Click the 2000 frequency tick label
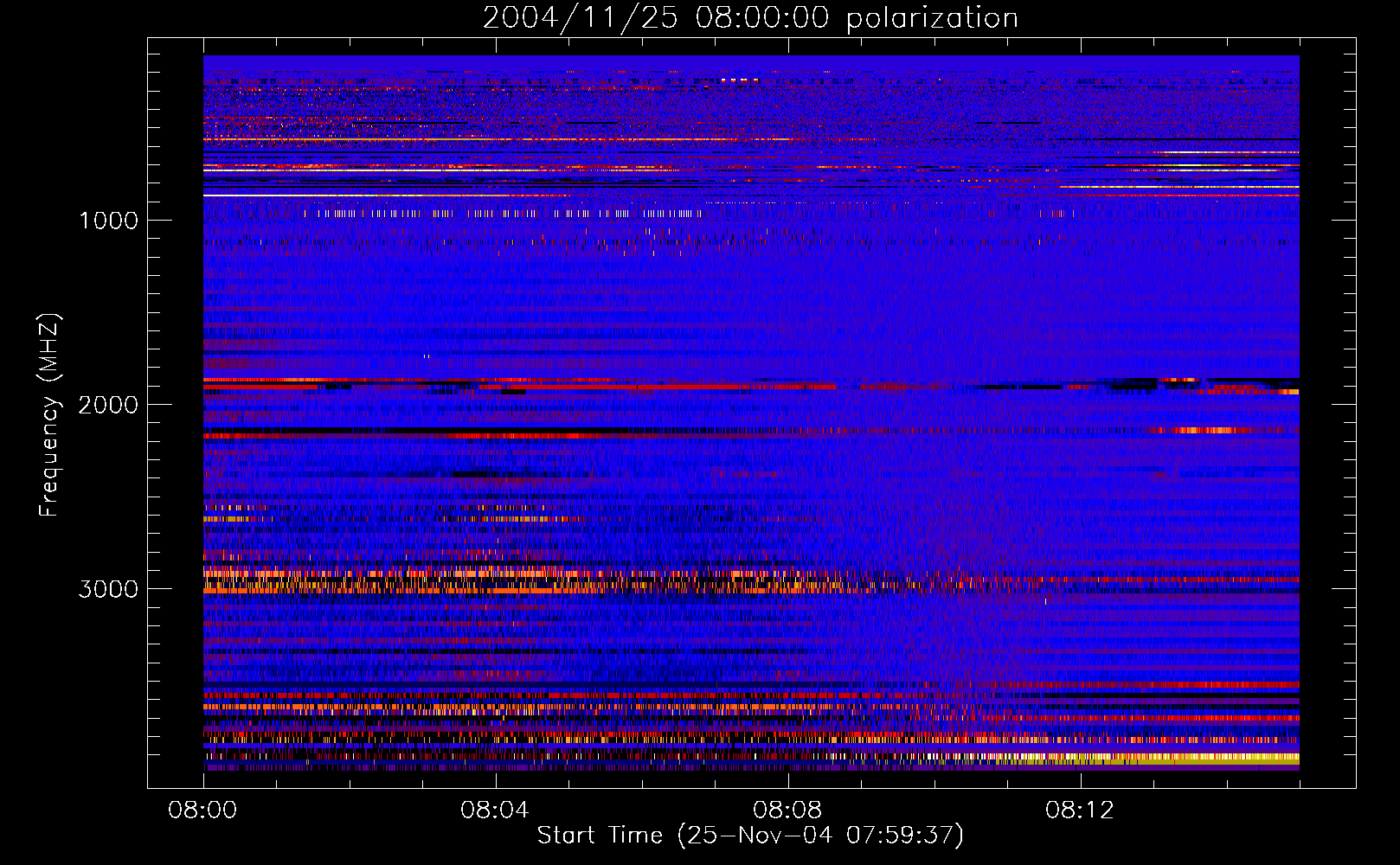This screenshot has height=865, width=1400. pos(108,405)
